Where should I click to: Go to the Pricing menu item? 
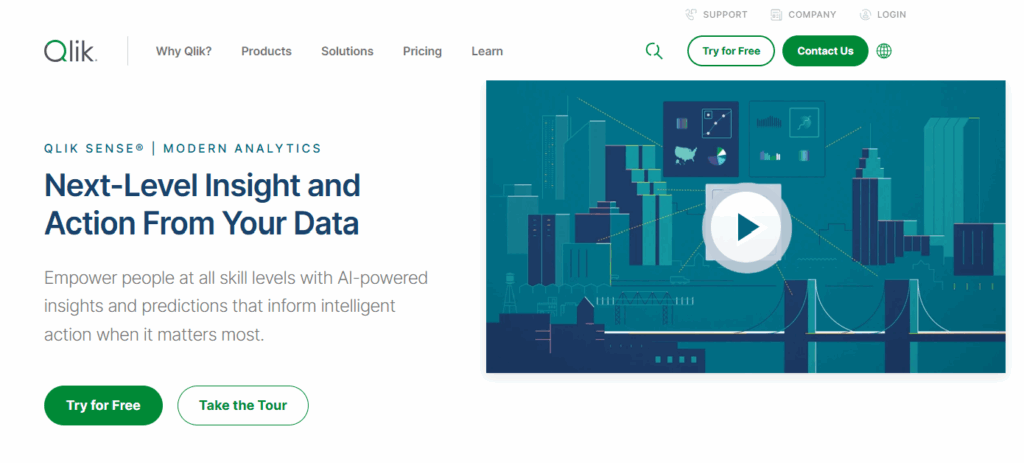tap(422, 51)
